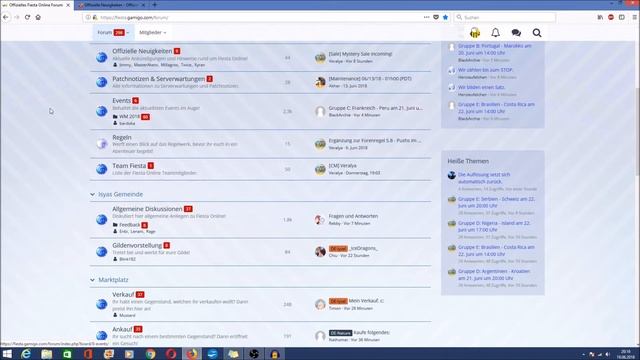This screenshot has width=640, height=360.
Task: Open the Gildenvorstellung board
Action: pyautogui.click(x=137, y=245)
